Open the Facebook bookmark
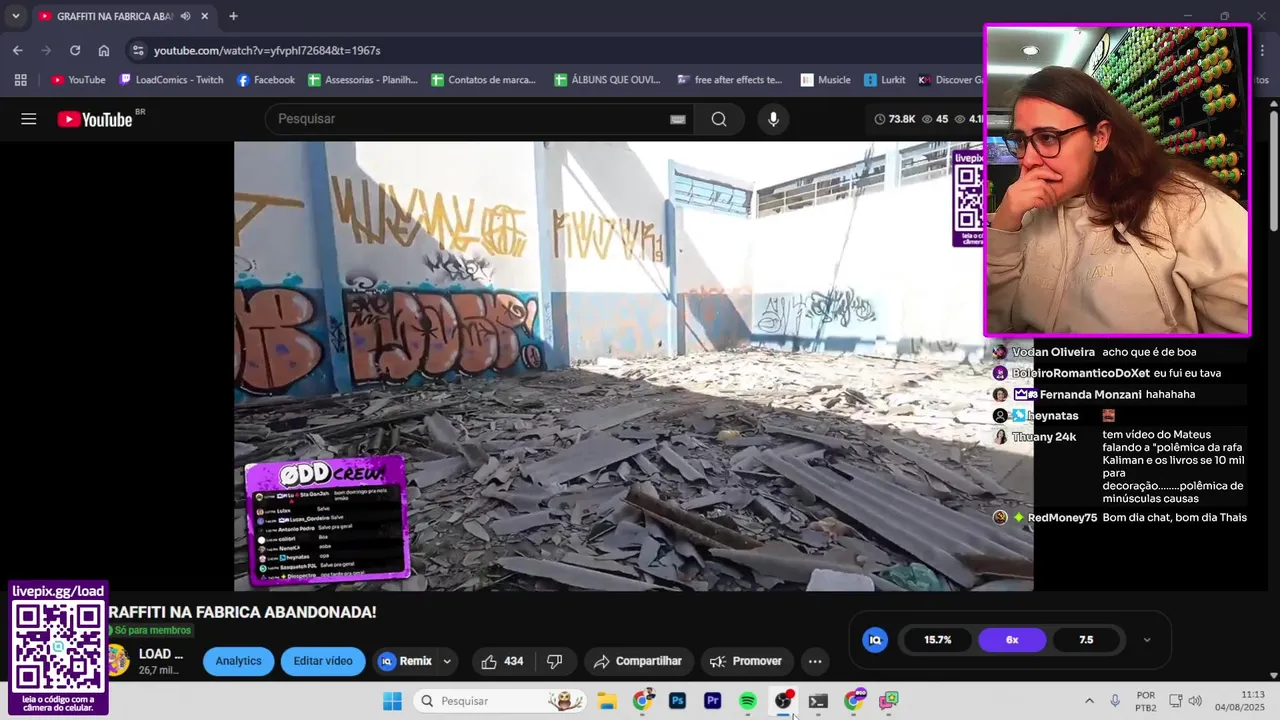Screen dimensions: 1280x720 pyautogui.click(x=266, y=80)
